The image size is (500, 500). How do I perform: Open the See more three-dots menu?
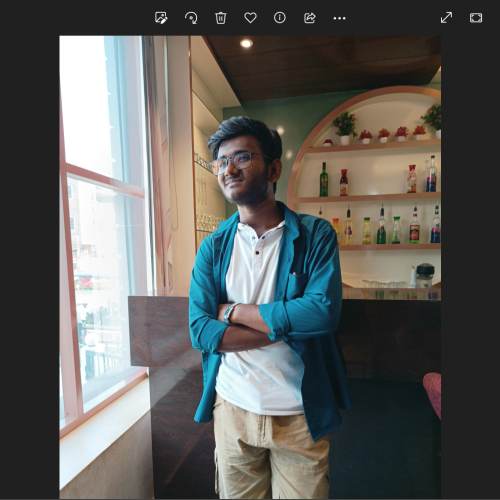click(339, 18)
